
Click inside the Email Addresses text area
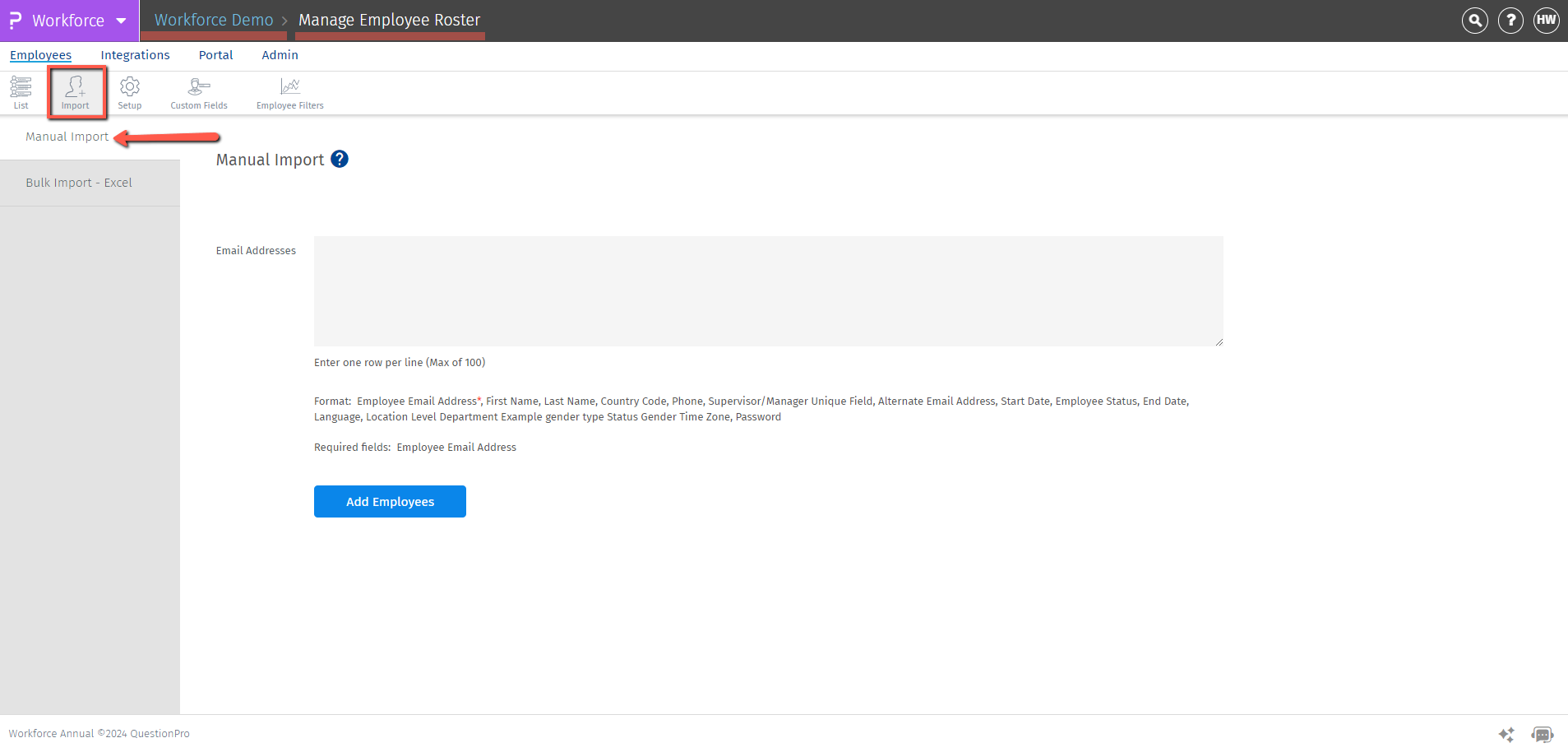tap(768, 291)
